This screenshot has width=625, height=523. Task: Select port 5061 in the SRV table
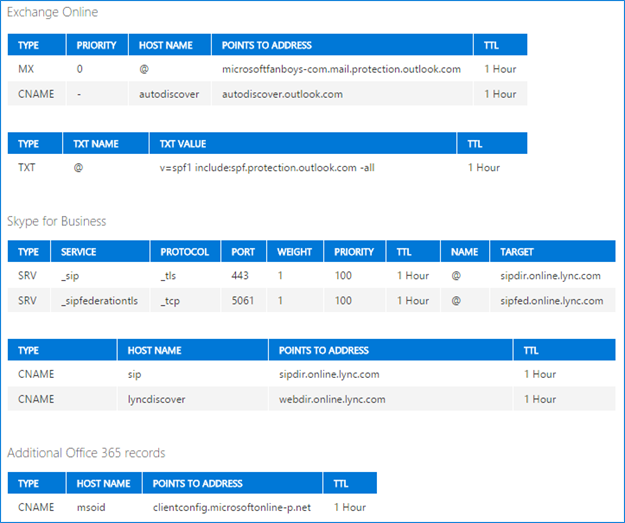click(x=243, y=301)
